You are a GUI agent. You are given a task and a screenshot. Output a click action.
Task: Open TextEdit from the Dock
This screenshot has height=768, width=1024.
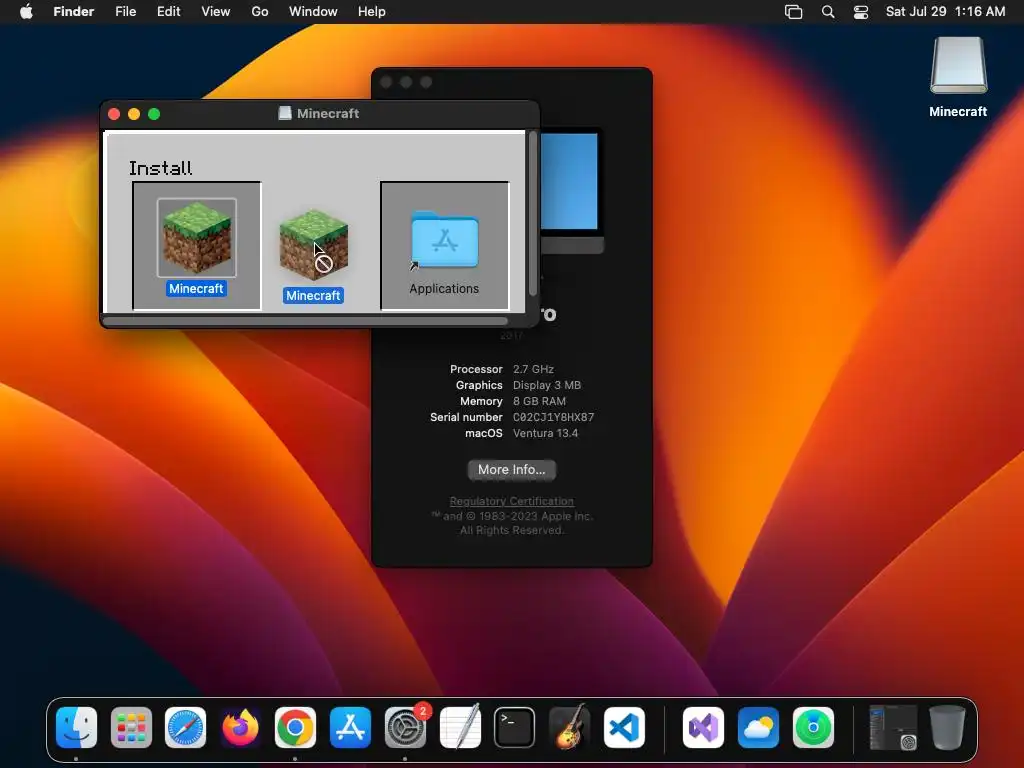tap(460, 727)
